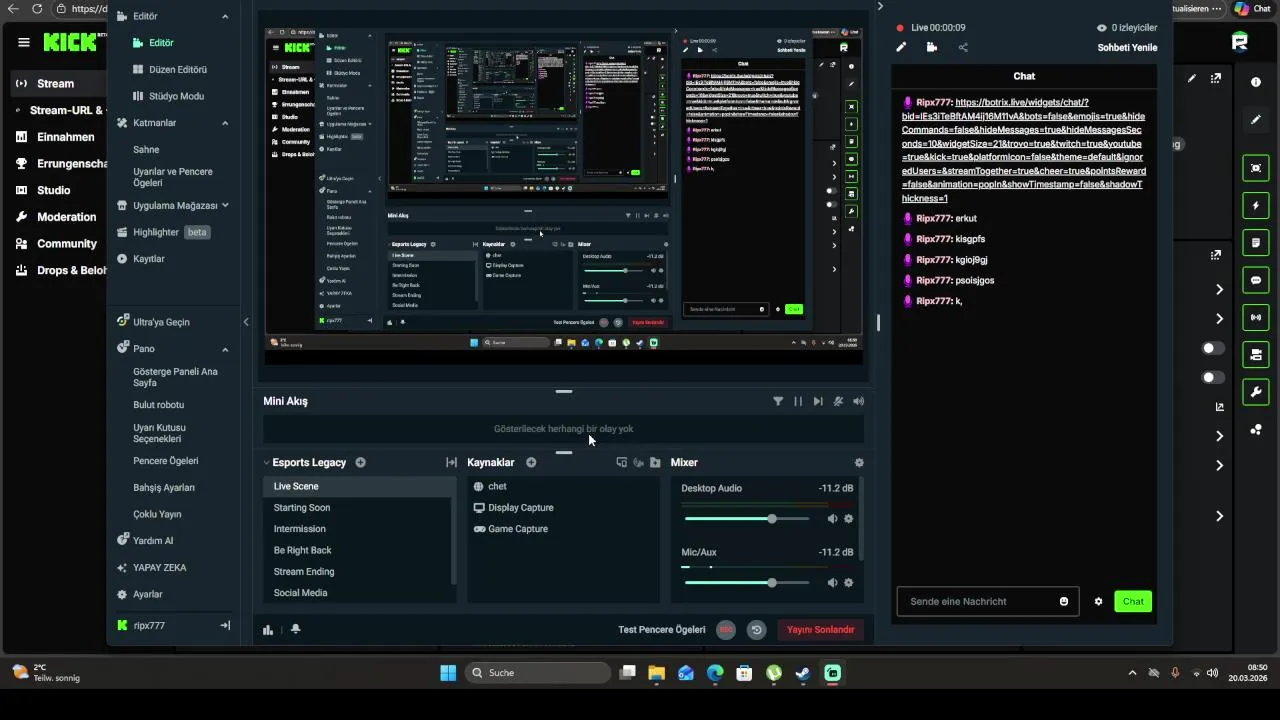The height and width of the screenshot is (720, 1280).
Task: Click Test Pencere Öğeleri
Action: click(662, 630)
